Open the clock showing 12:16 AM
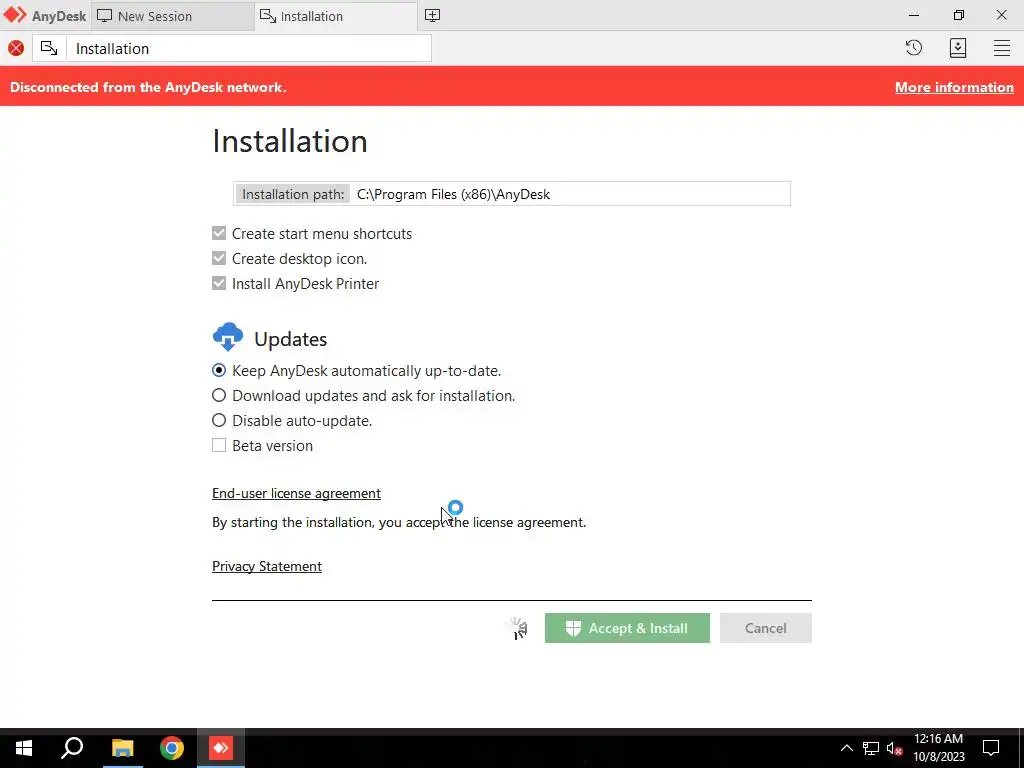Viewport: 1024px width, 768px height. click(x=938, y=748)
